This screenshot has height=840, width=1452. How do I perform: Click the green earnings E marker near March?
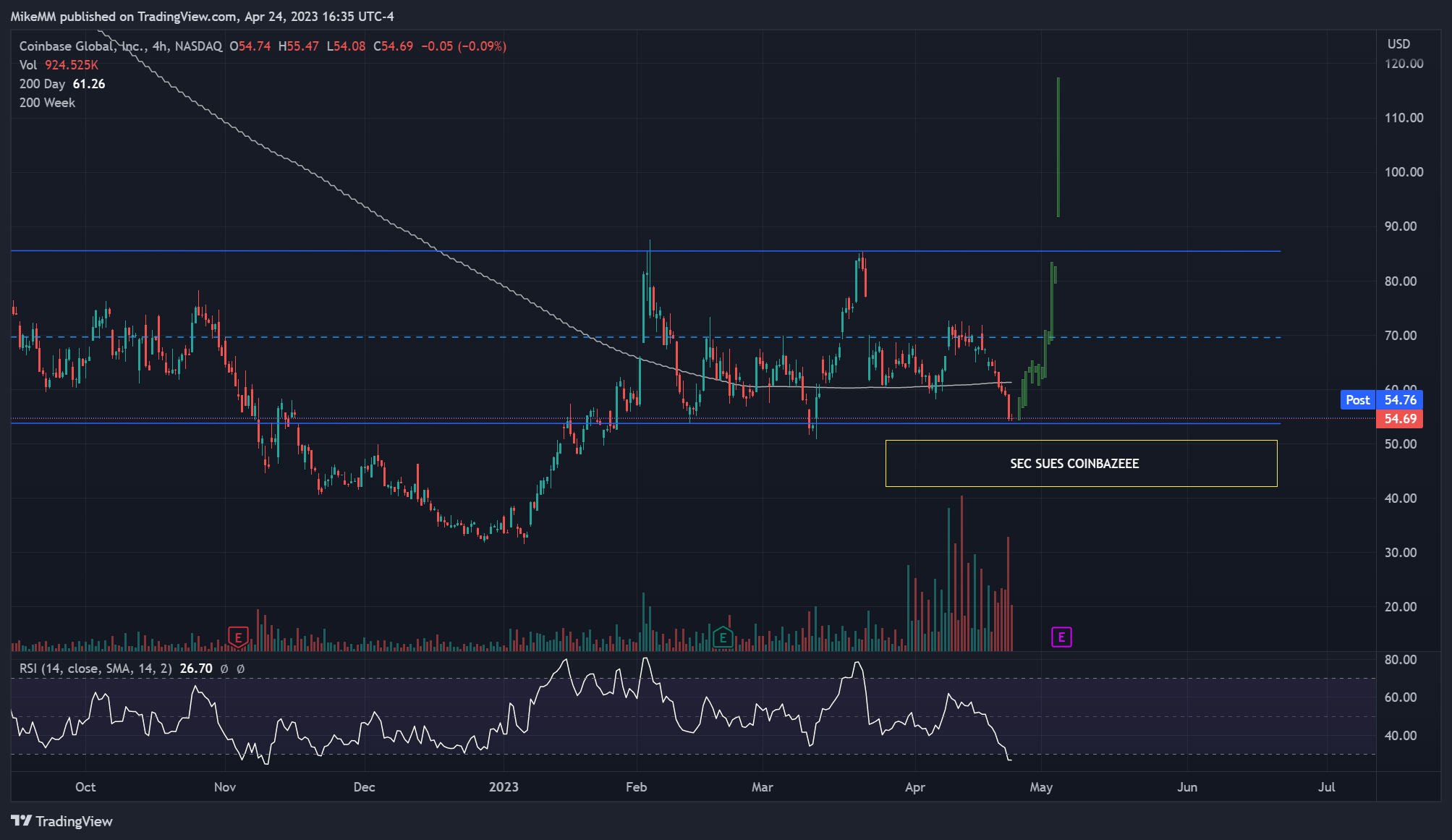[x=723, y=637]
